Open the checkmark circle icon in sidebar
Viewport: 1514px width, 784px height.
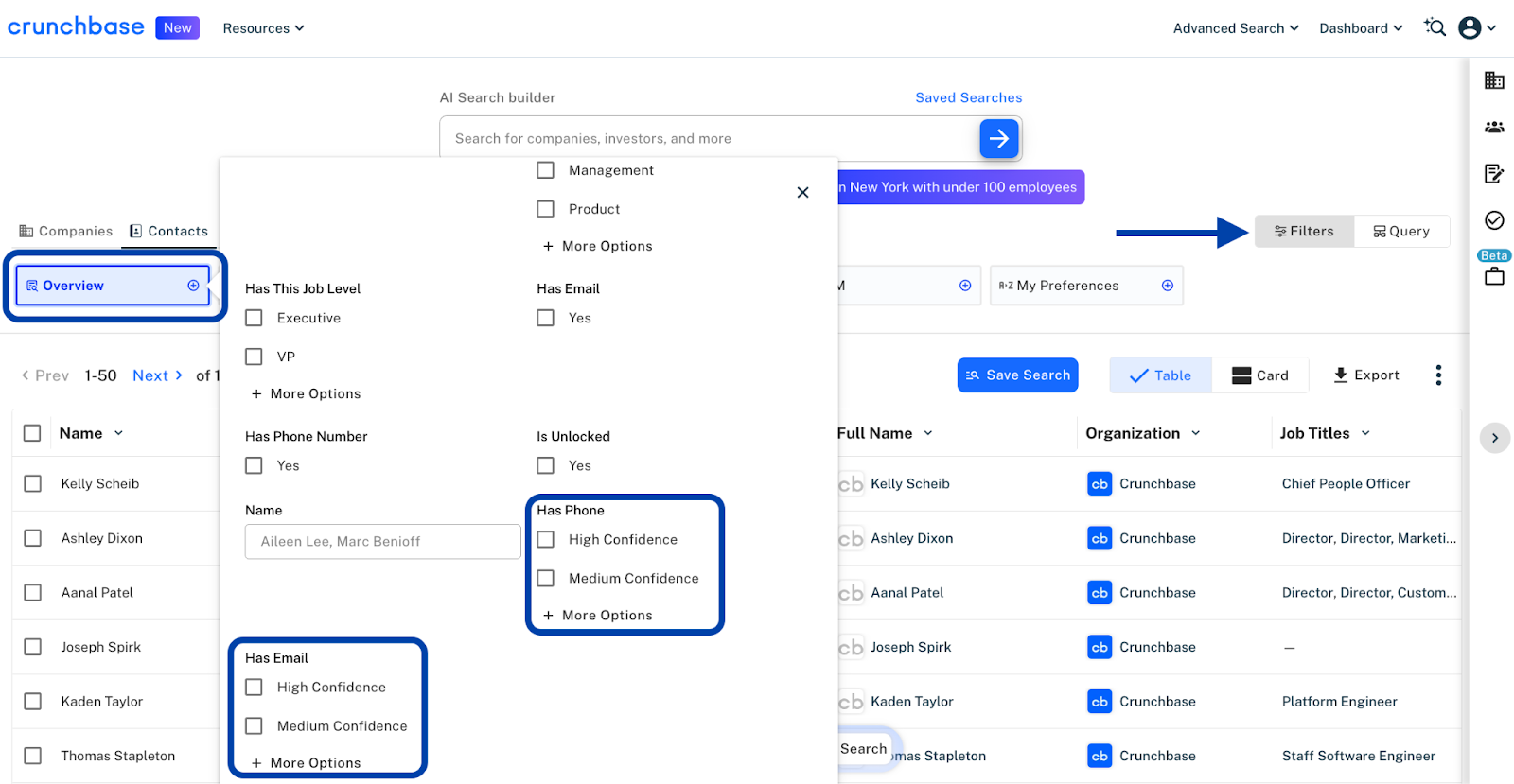[x=1494, y=220]
